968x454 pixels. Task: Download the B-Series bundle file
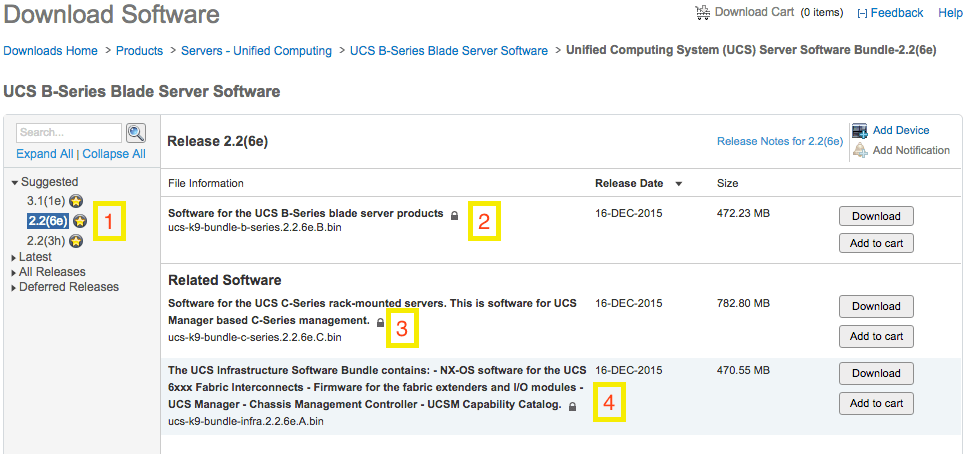pyautogui.click(x=875, y=217)
